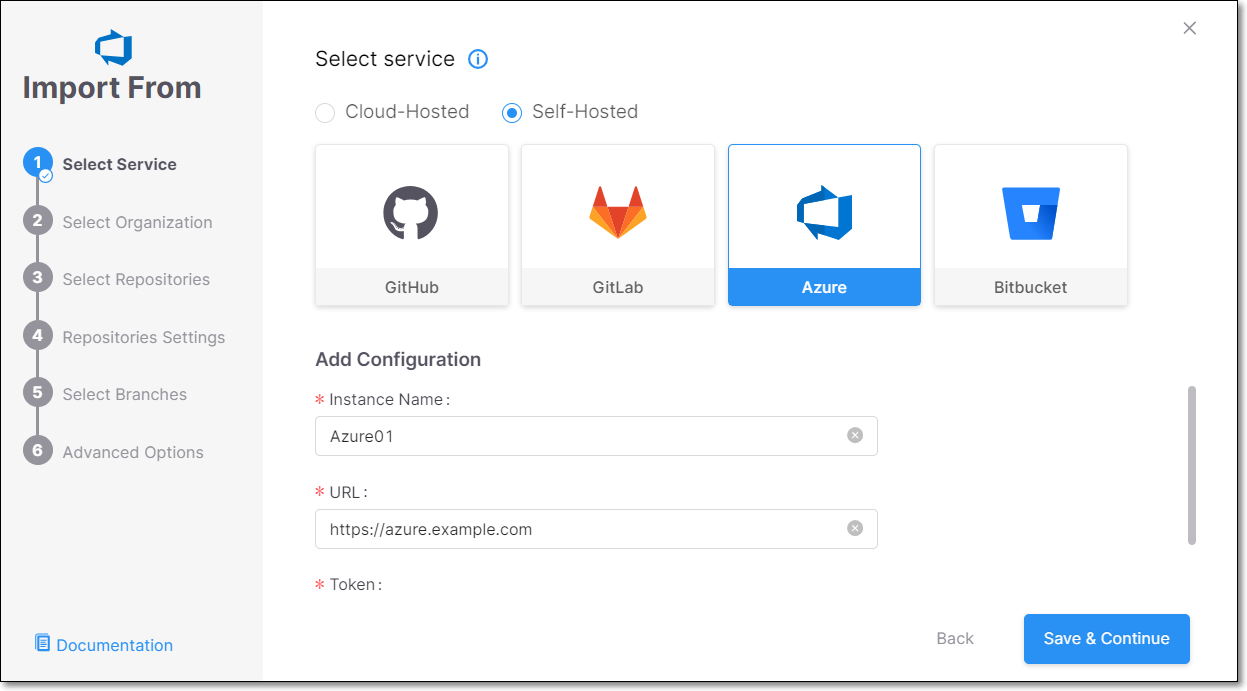Screen dimensions: 1247x691
Task: Click into the Instance Name input field
Action: [x=596, y=436]
